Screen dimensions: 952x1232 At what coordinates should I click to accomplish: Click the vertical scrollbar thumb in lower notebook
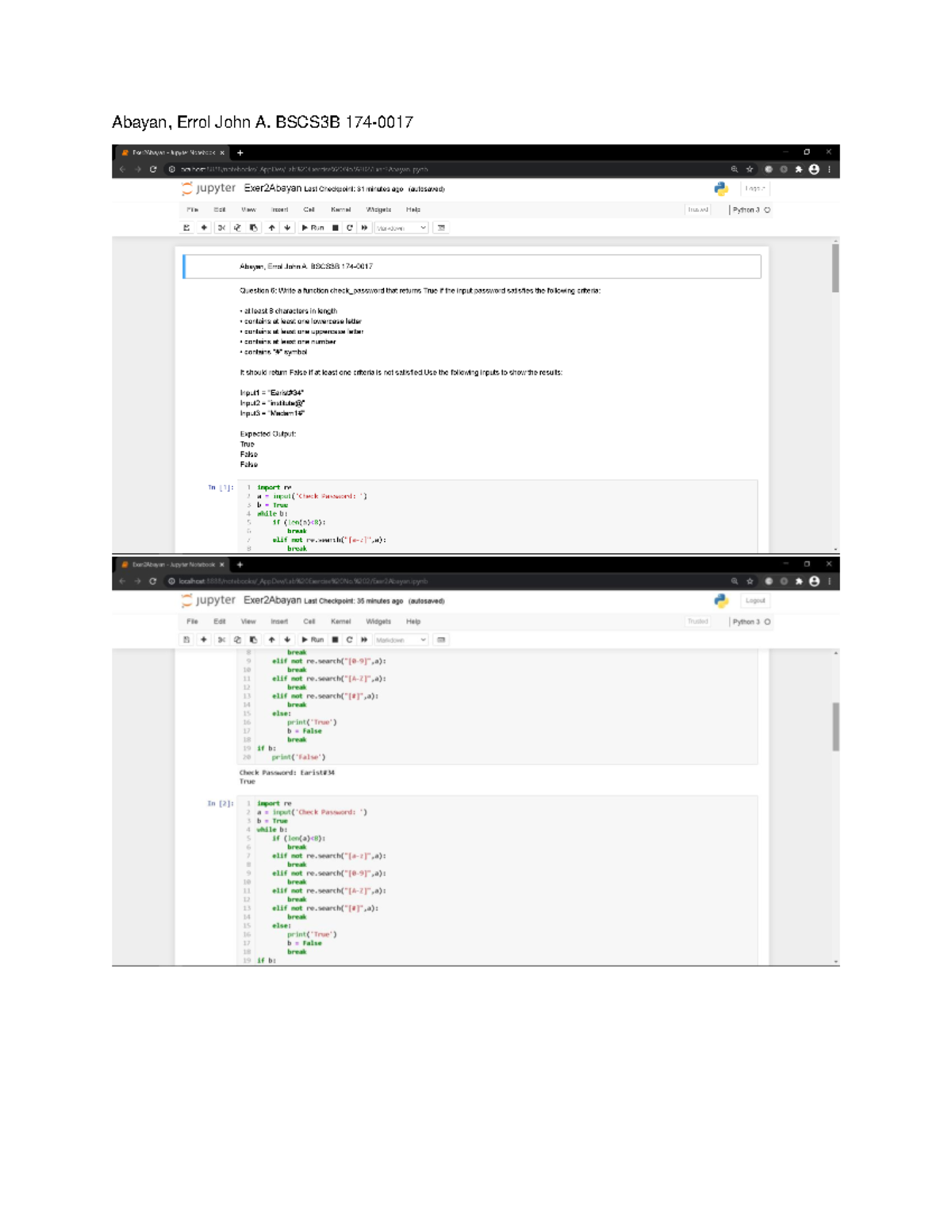click(x=835, y=726)
